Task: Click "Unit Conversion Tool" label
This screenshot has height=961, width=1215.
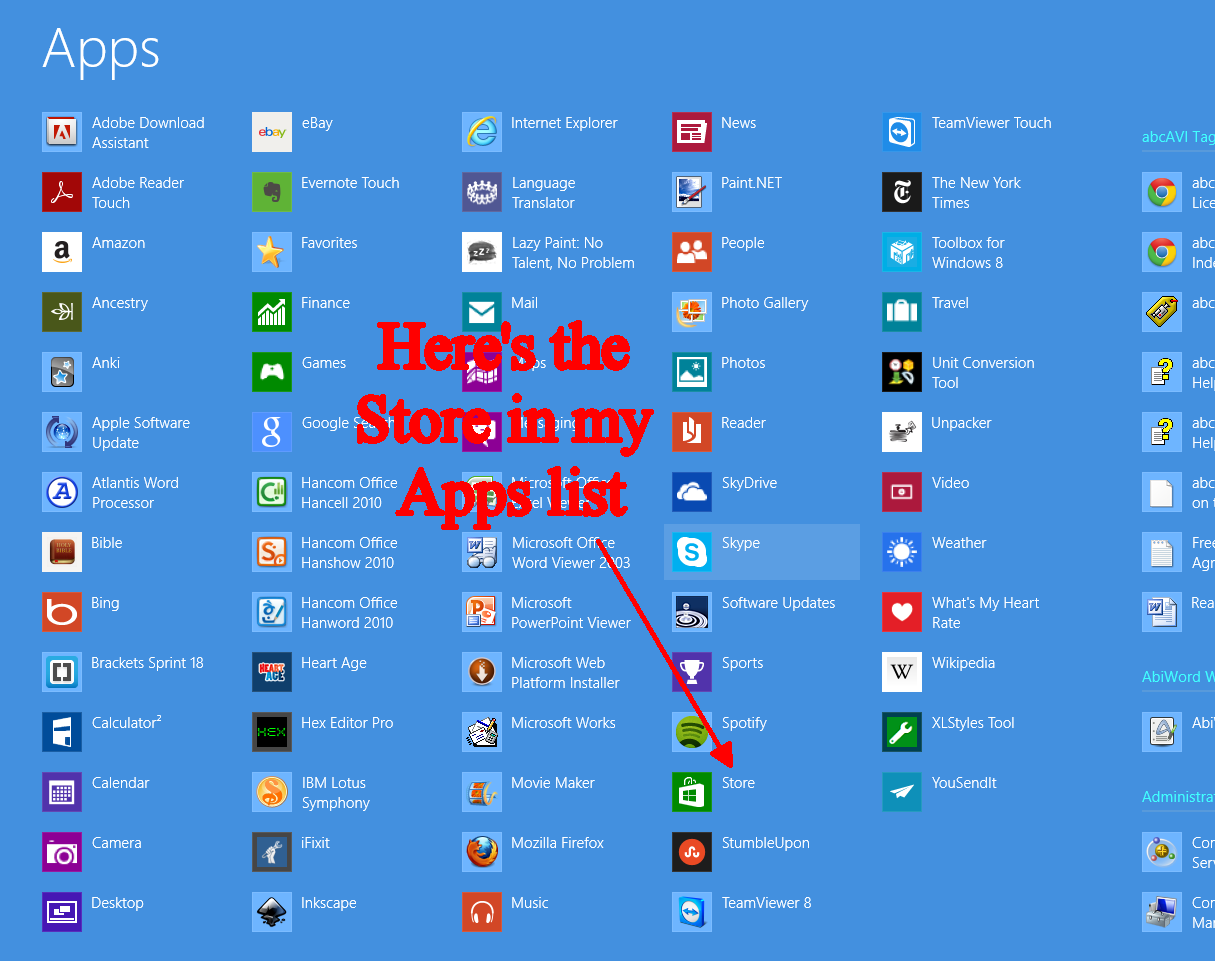Action: point(983,373)
